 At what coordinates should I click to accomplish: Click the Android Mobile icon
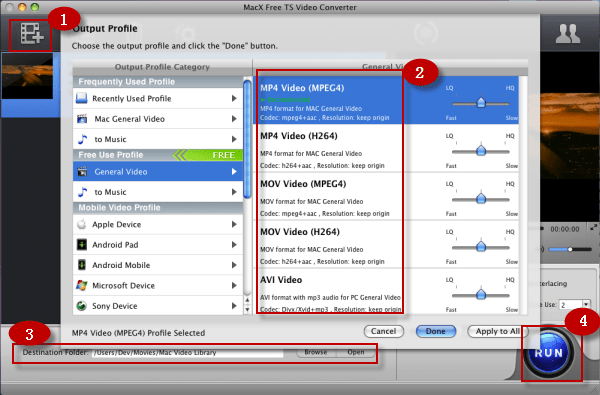click(82, 265)
